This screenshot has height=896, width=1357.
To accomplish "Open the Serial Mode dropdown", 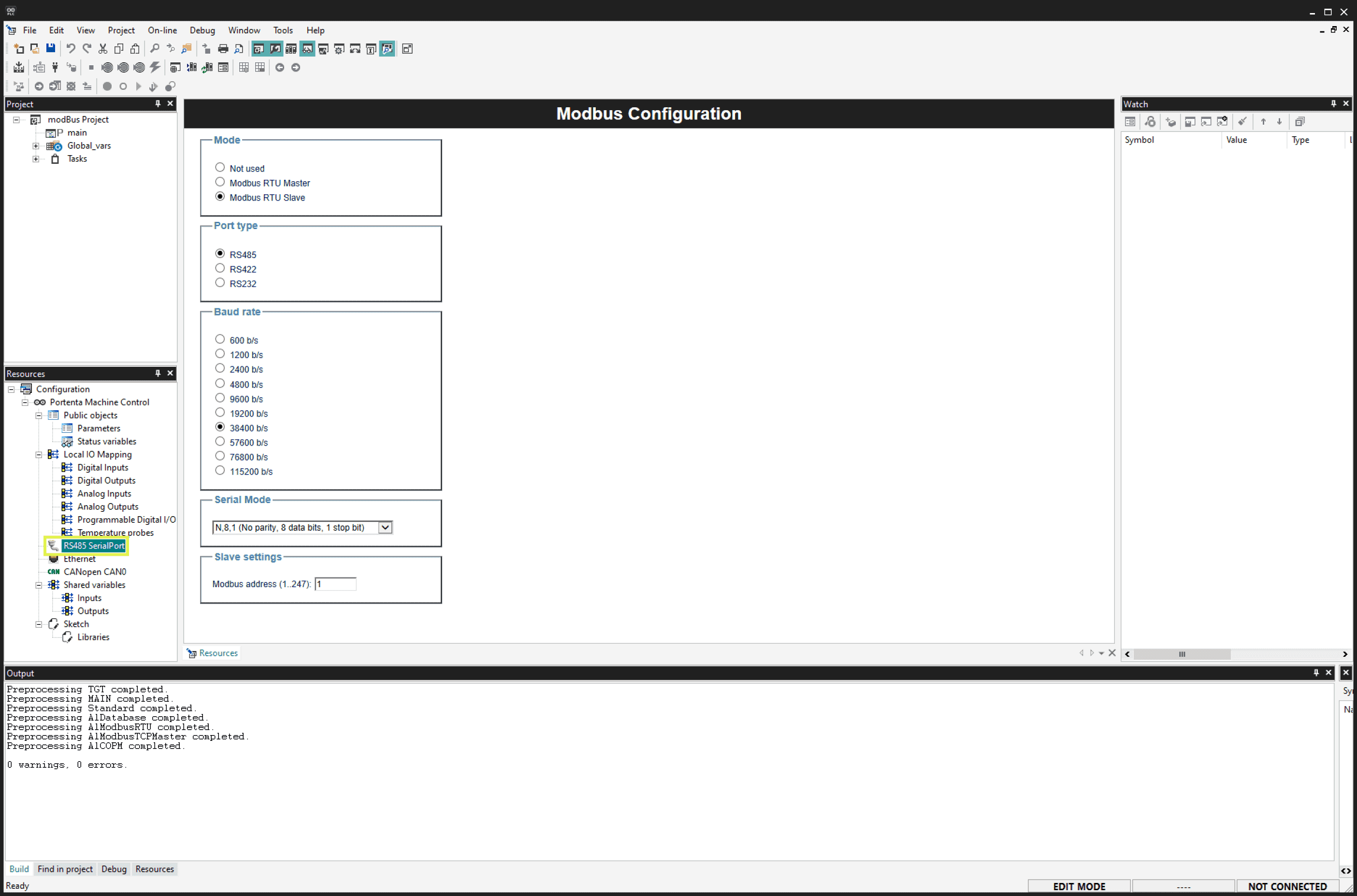I will (385, 527).
